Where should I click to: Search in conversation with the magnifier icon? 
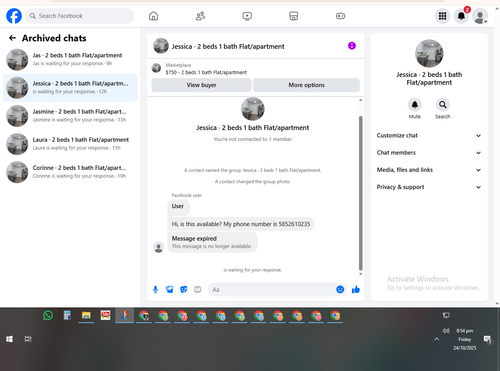[443, 105]
